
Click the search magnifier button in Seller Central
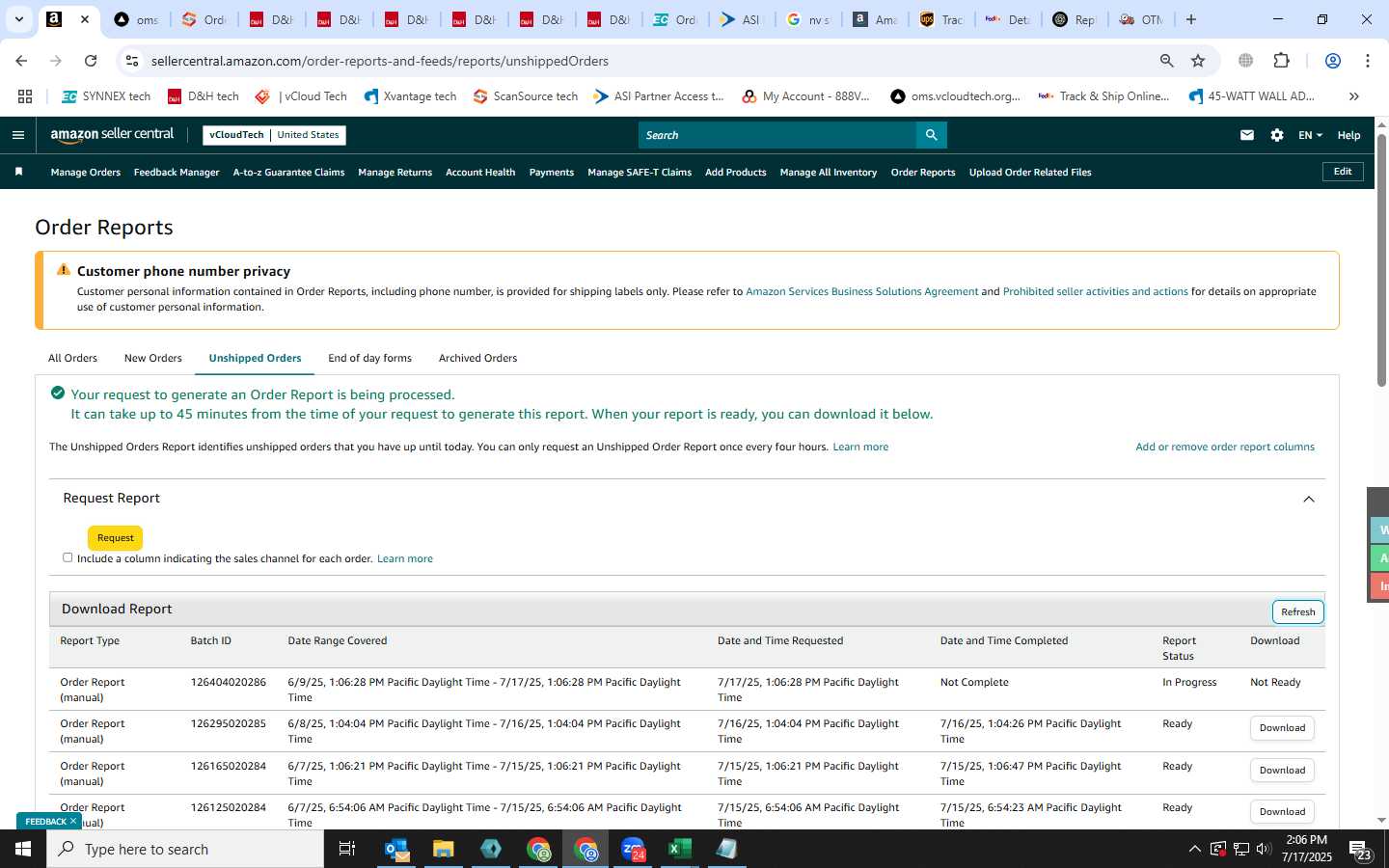click(931, 135)
